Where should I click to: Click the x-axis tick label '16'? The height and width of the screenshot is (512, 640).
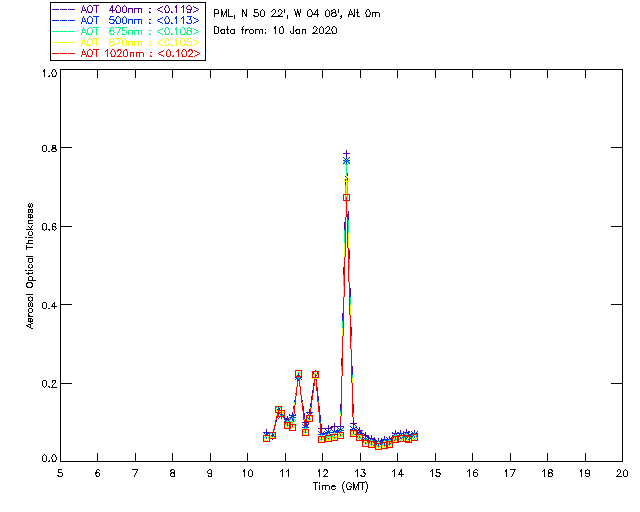(472, 473)
